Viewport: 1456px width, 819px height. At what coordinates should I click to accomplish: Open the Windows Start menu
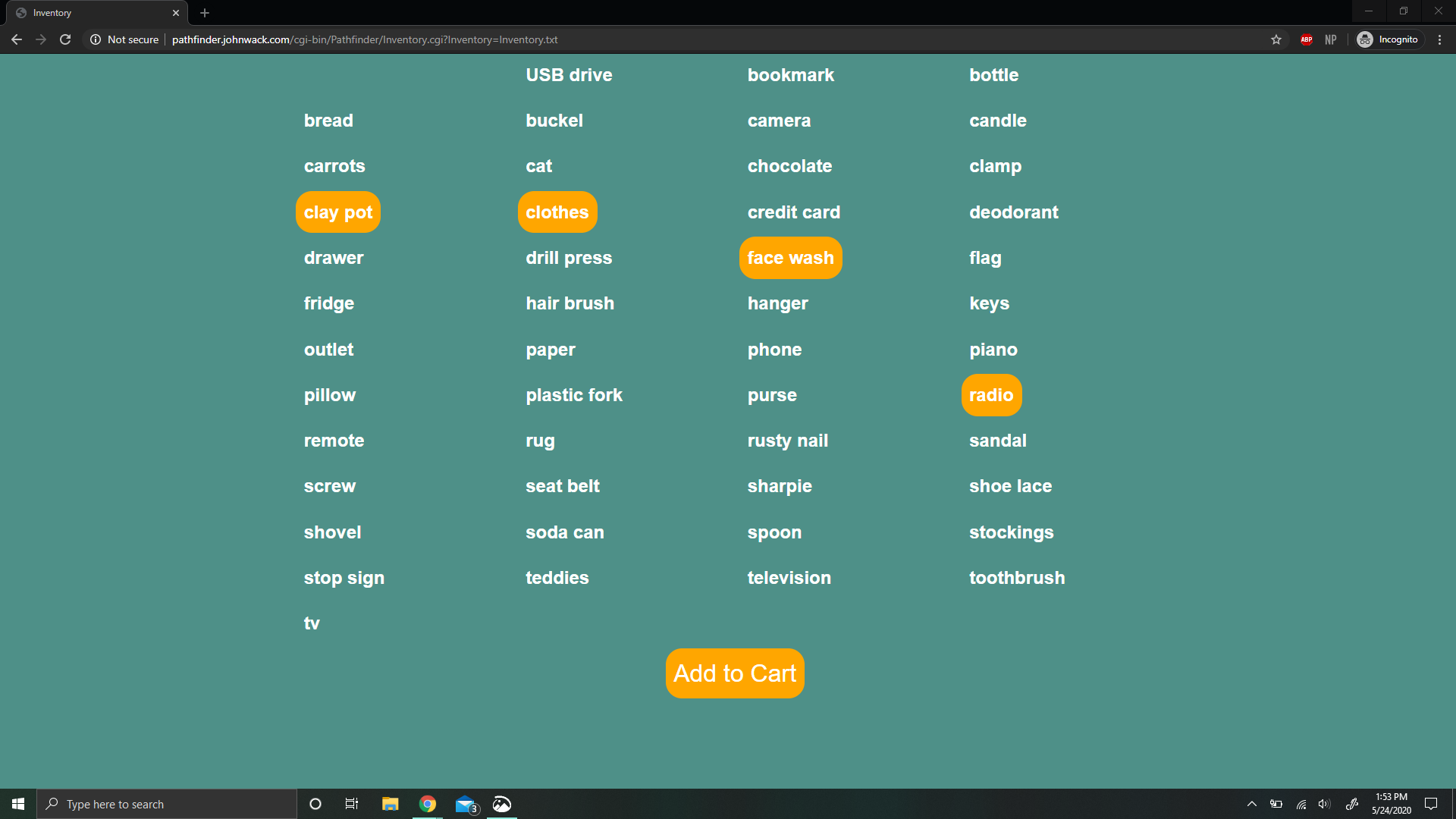pyautogui.click(x=18, y=804)
